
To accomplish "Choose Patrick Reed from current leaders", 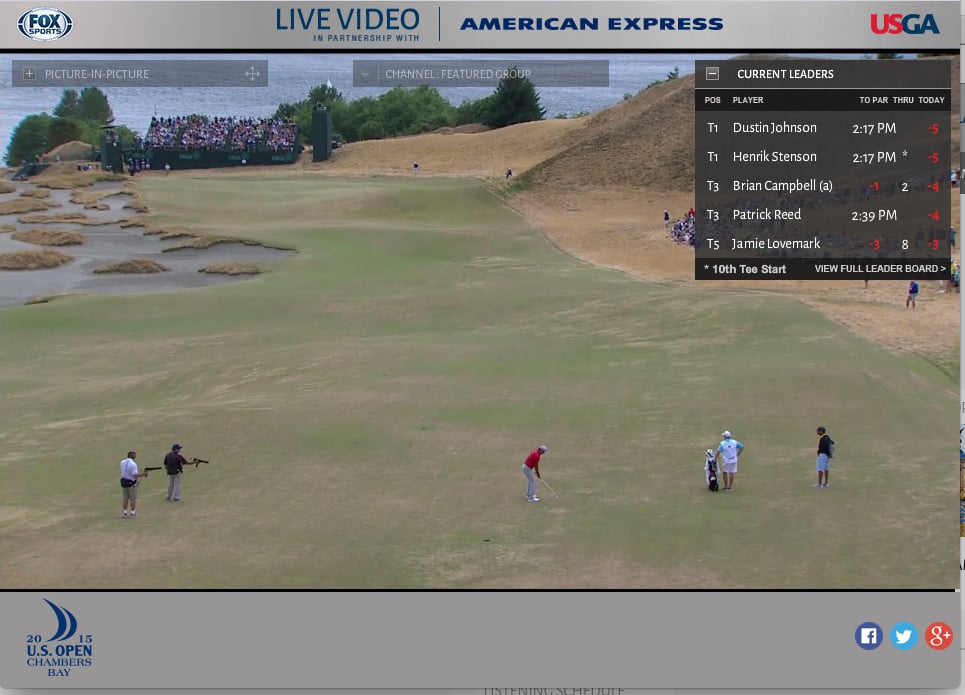I will tap(766, 215).
